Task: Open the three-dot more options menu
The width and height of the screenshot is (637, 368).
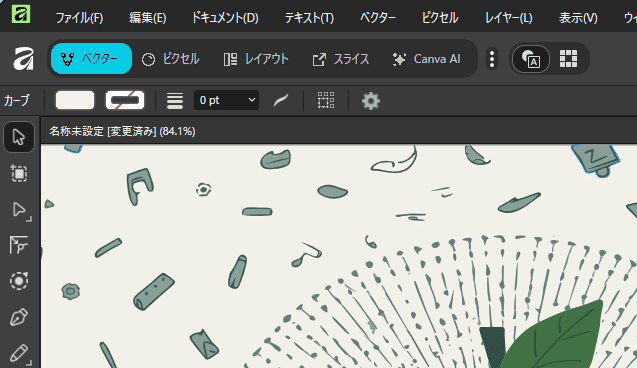Action: click(x=492, y=59)
